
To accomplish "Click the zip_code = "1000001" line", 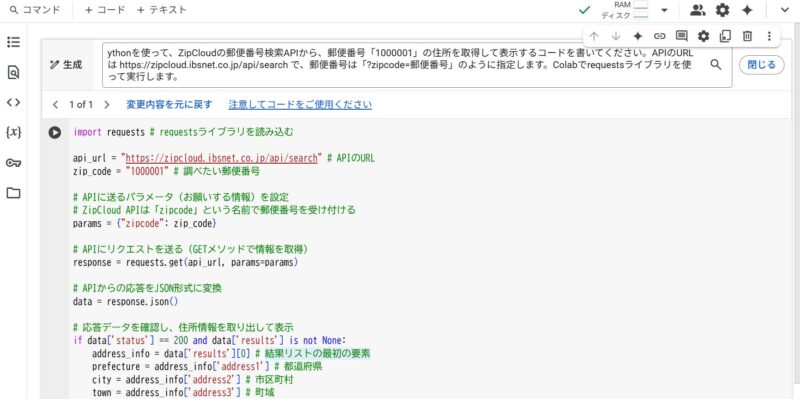I will coord(166,171).
